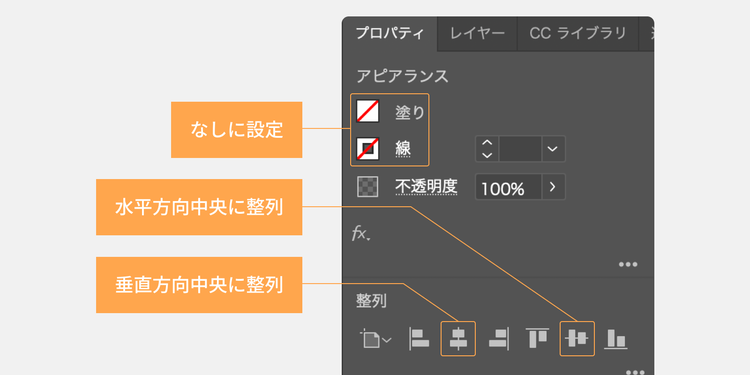Click the stroke weight value field
Screen dimensions: 750x375
tap(520, 149)
